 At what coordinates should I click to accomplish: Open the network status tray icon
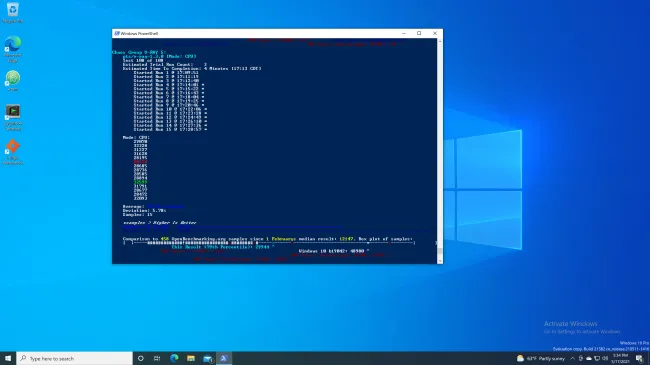click(597, 358)
